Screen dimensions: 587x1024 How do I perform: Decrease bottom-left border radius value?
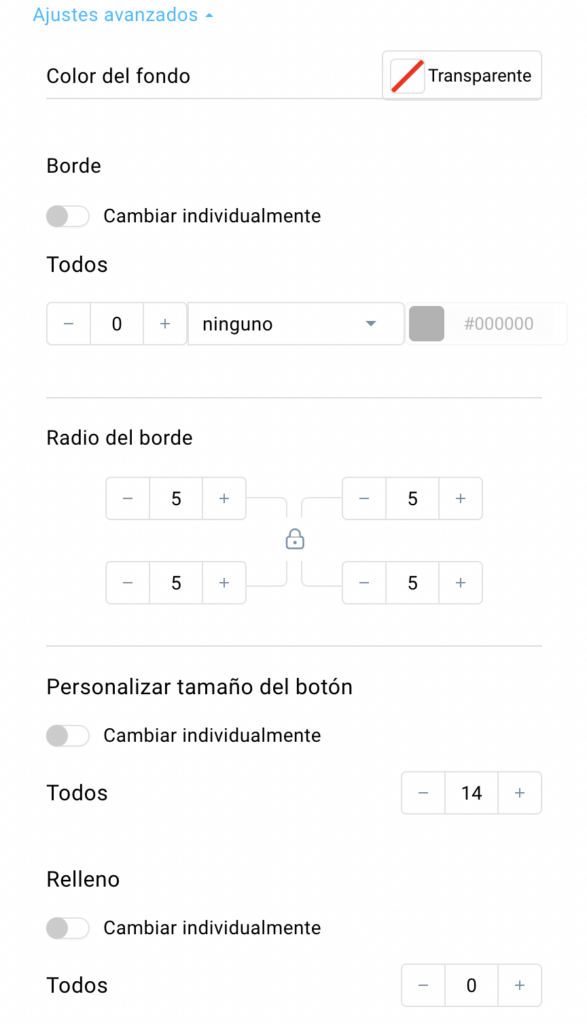pos(128,583)
